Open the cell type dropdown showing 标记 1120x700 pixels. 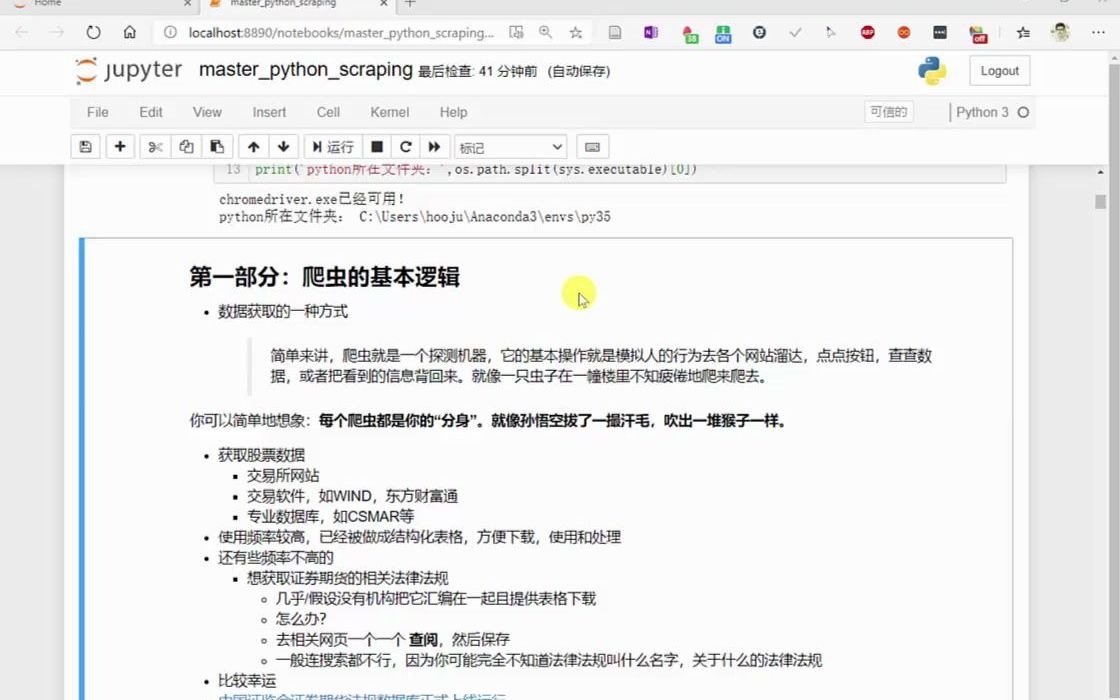point(510,146)
